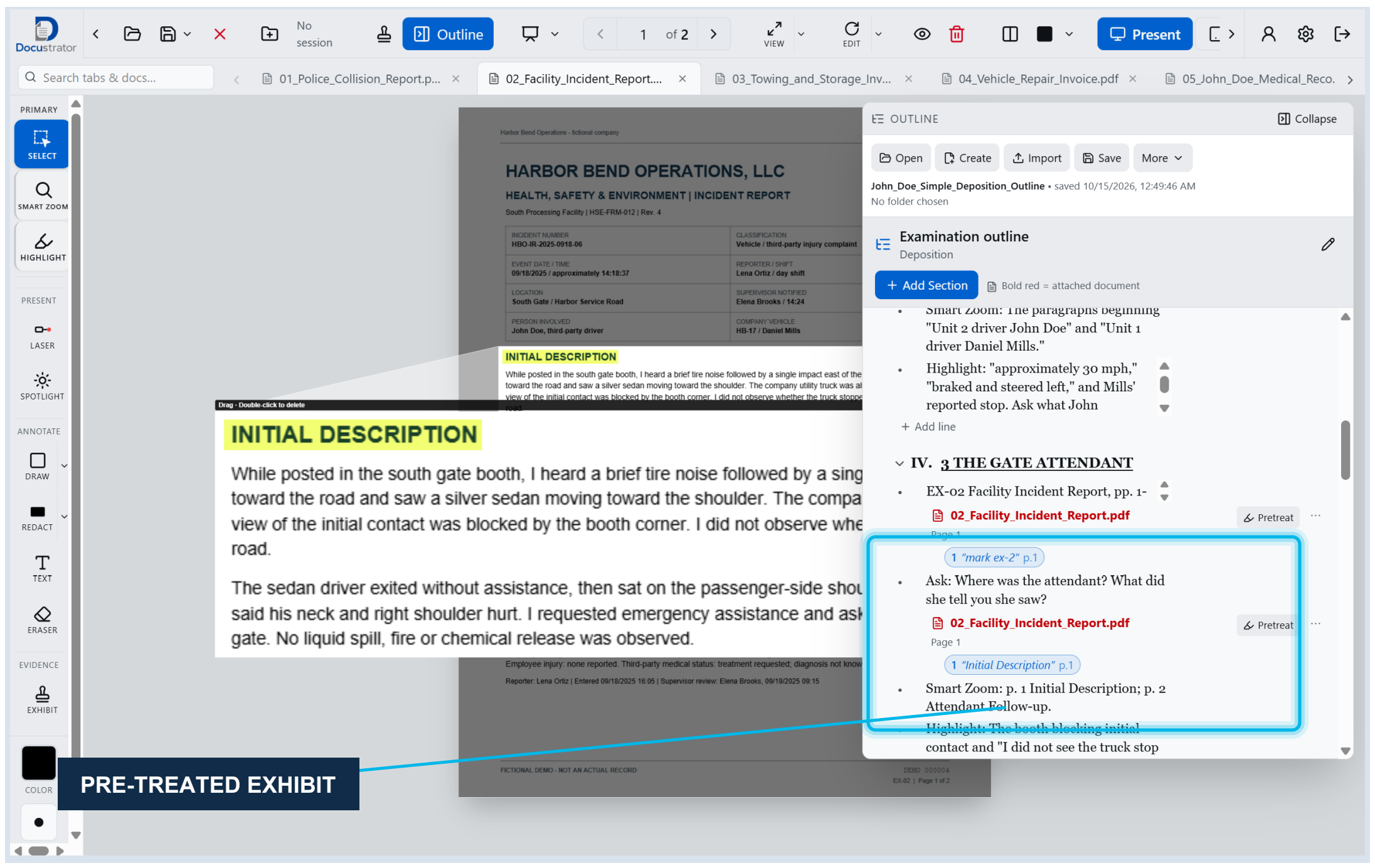Edit the Examination outline title with pencil

(x=1327, y=245)
